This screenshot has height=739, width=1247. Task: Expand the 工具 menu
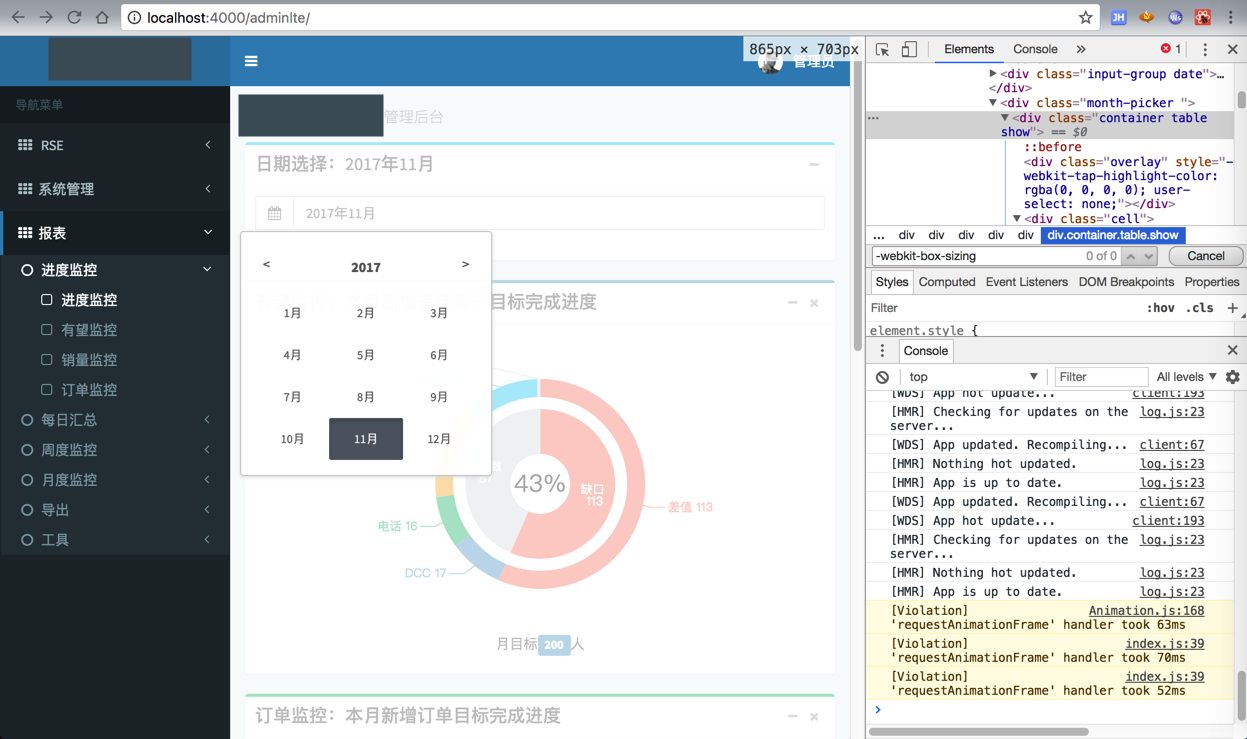[x=207, y=540]
